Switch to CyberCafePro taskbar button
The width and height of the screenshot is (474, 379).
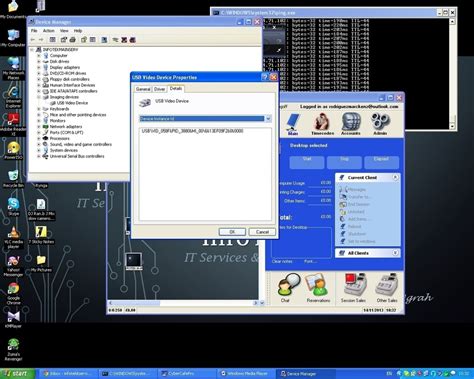point(186,374)
